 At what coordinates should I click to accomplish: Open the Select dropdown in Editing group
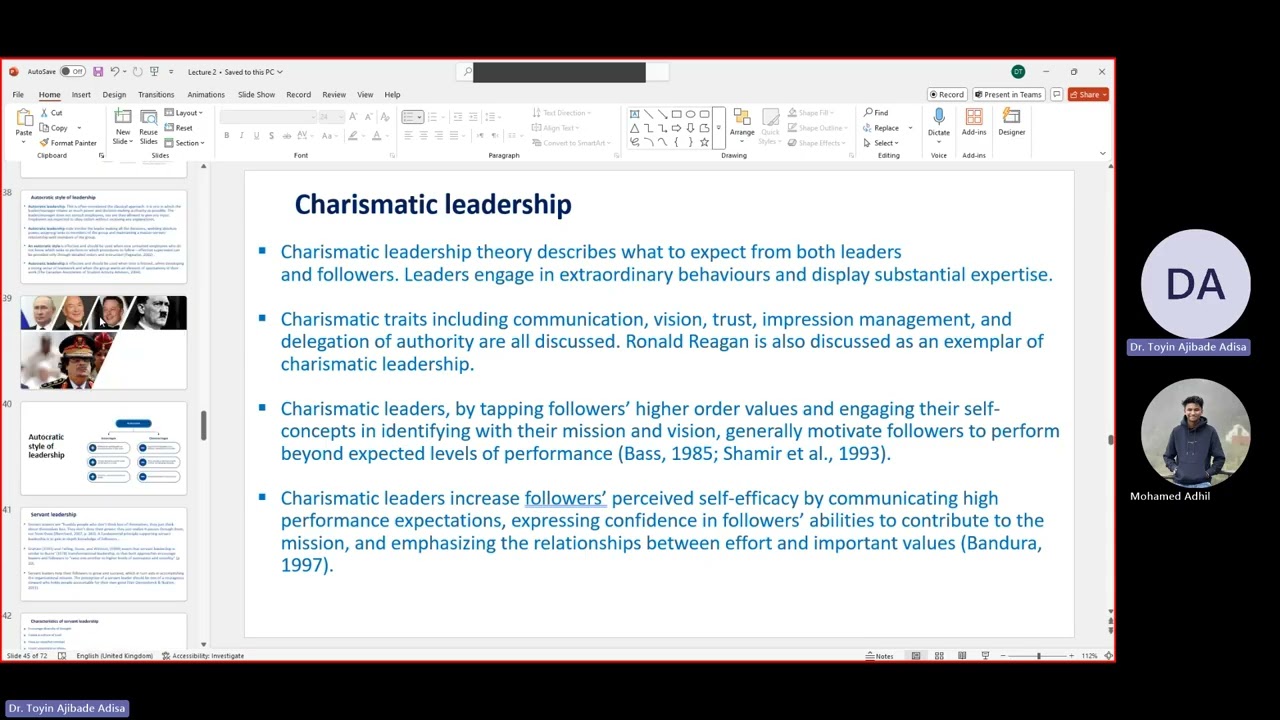pos(881,143)
